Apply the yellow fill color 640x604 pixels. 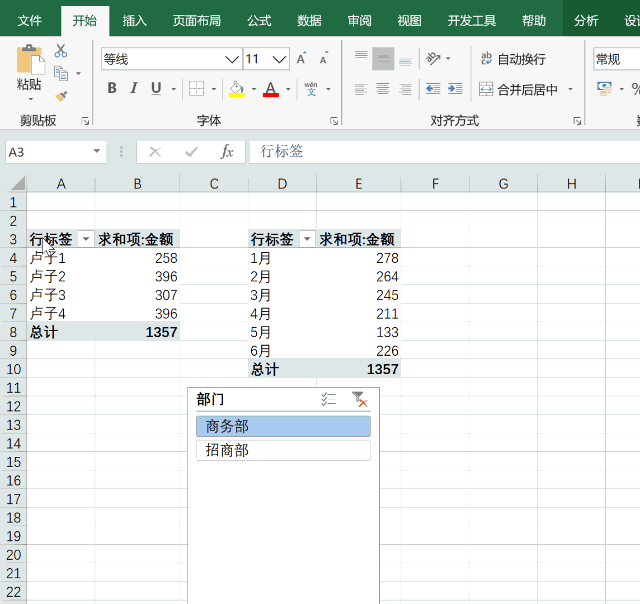[x=236, y=89]
